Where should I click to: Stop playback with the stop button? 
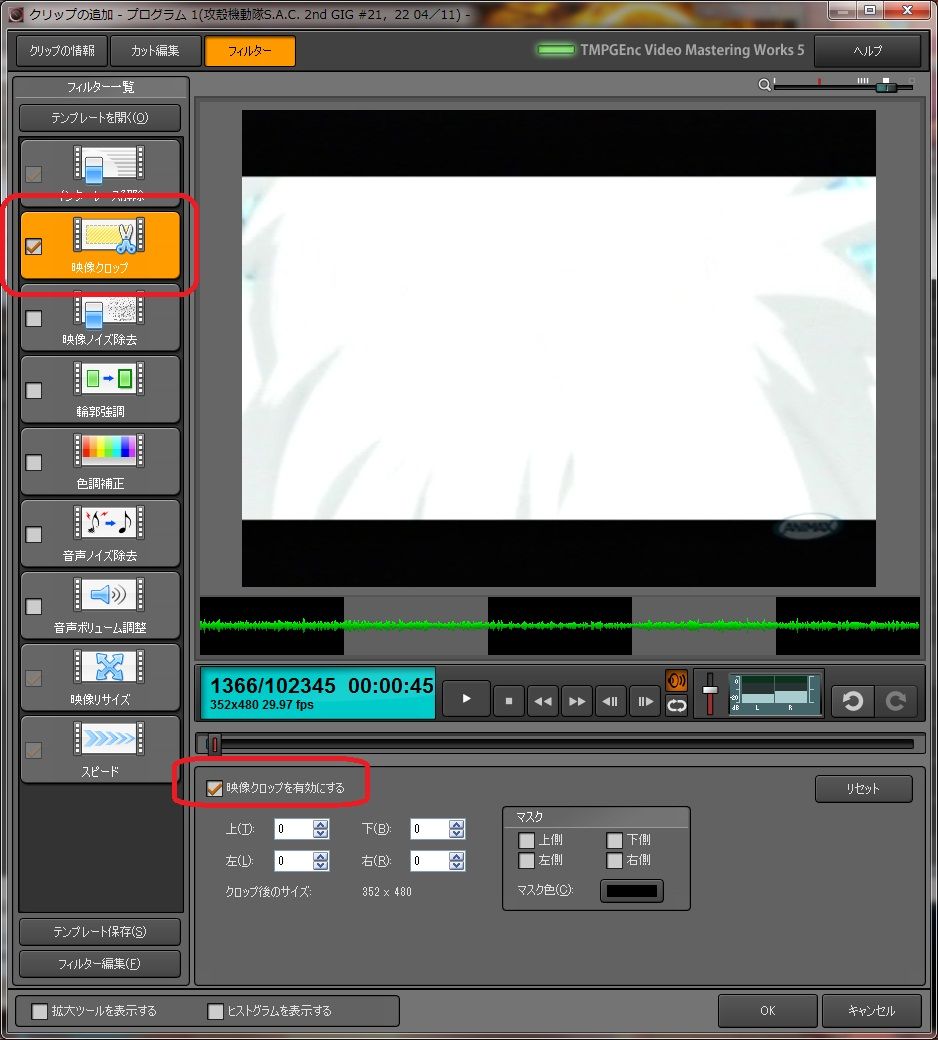click(x=509, y=701)
